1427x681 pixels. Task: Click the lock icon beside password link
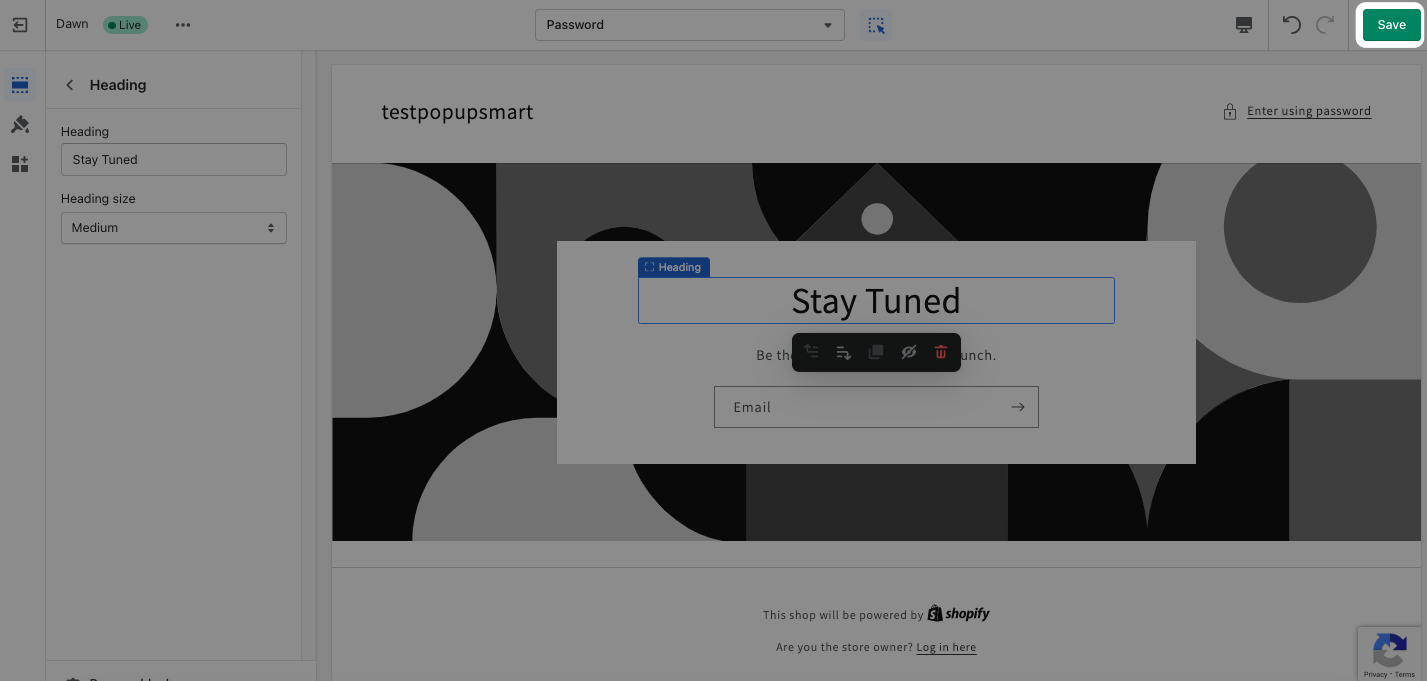(1230, 112)
